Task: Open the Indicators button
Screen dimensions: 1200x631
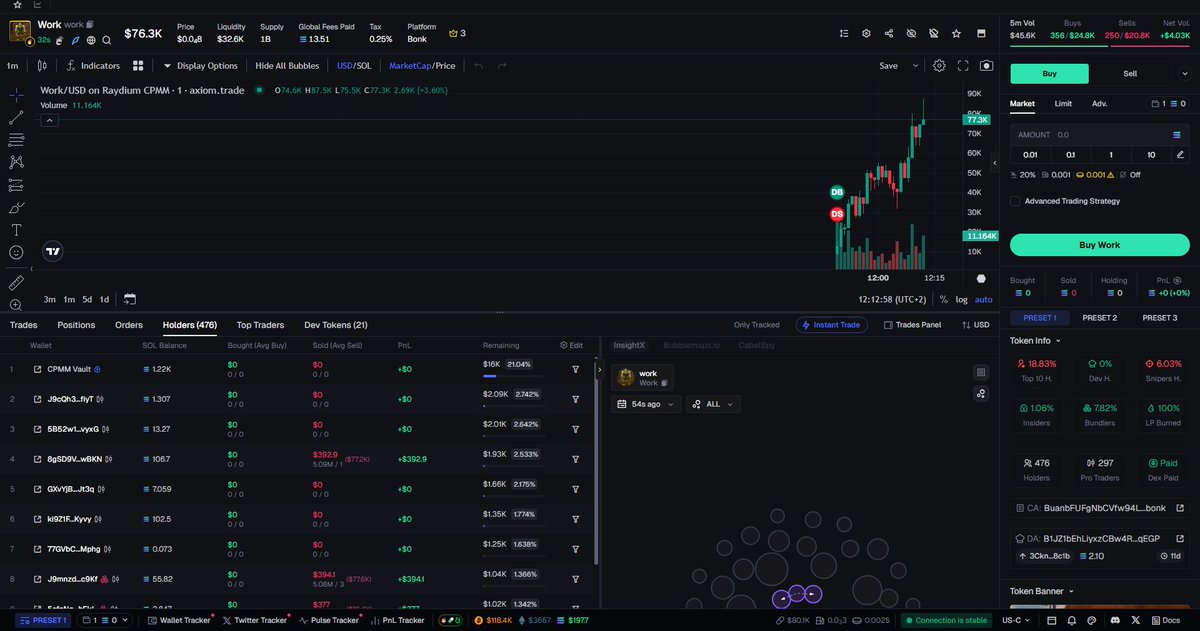Action: (93, 66)
